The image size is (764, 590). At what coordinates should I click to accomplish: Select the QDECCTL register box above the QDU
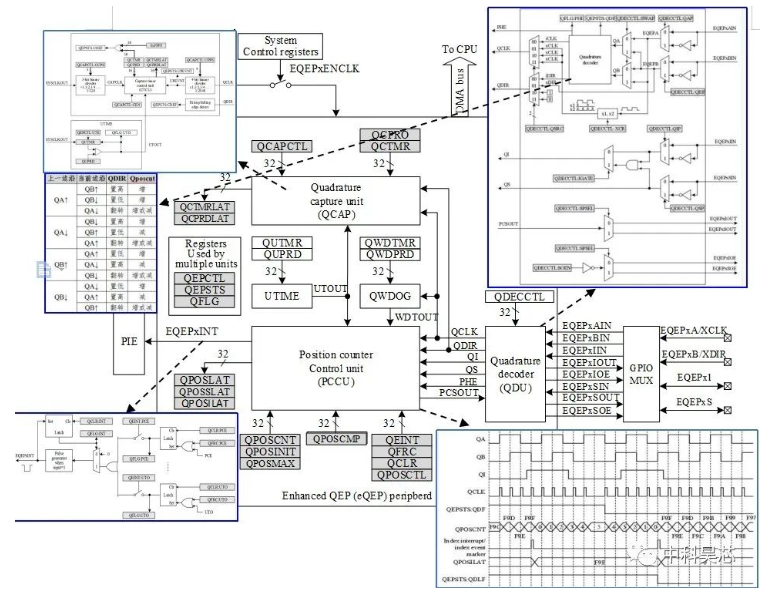click(x=520, y=297)
